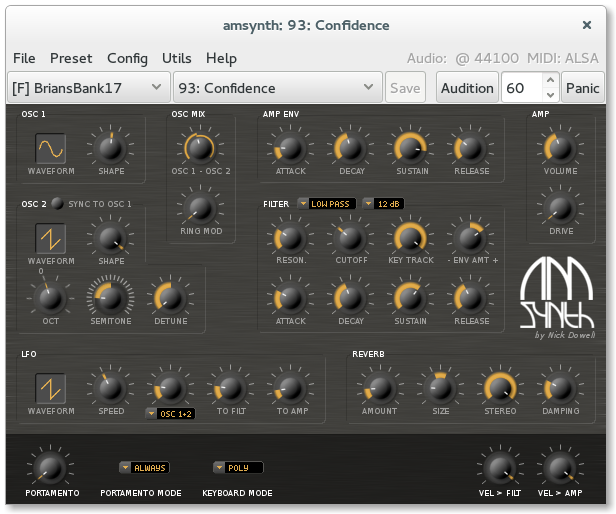Click the Filter envelope Sustain knob

[x=411, y=298]
